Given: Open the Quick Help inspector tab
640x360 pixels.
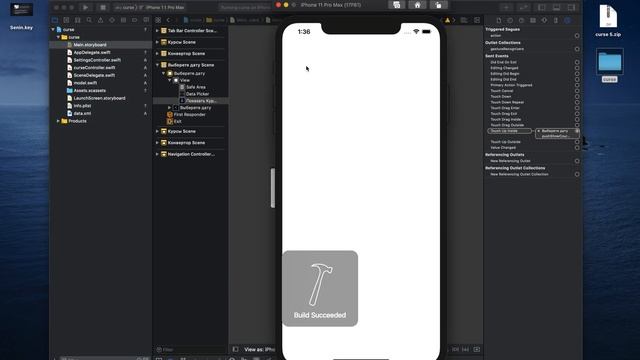Looking at the screenshot, I should point(522,20).
